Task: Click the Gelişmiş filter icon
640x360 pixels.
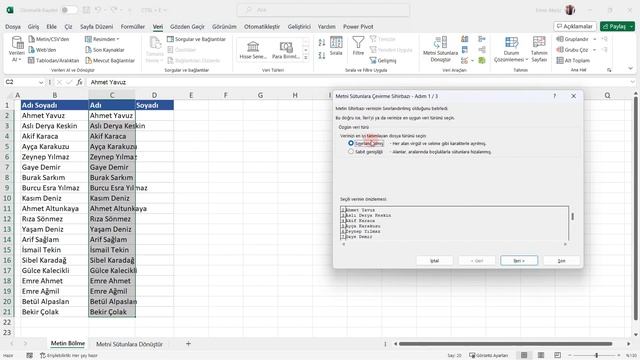Action: [x=373, y=60]
